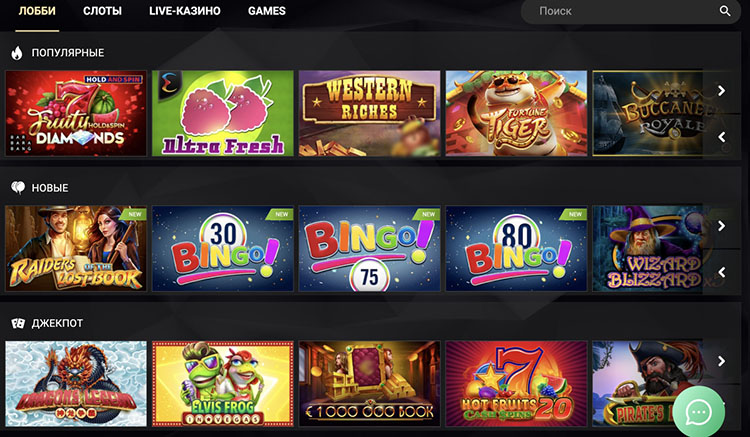Open the live chat bubble icon
The width and height of the screenshot is (750, 437).
click(x=699, y=412)
